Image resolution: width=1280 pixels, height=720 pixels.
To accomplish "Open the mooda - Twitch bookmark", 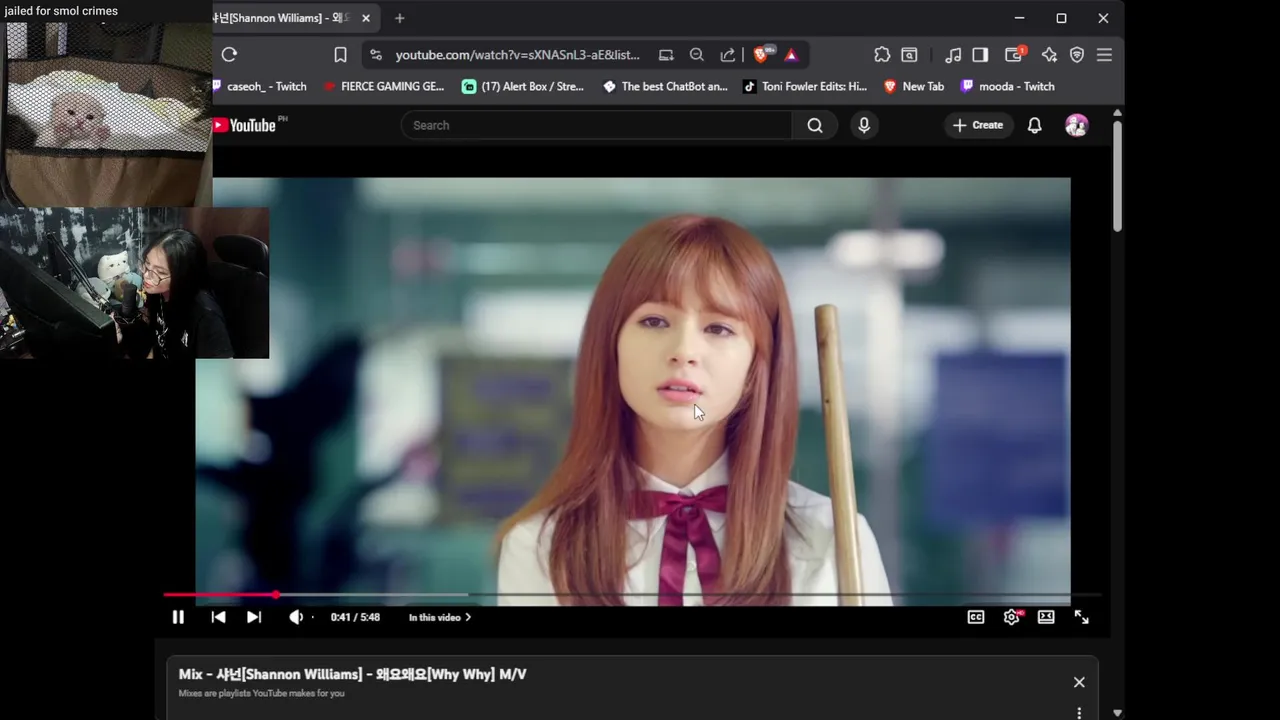I will [1007, 87].
